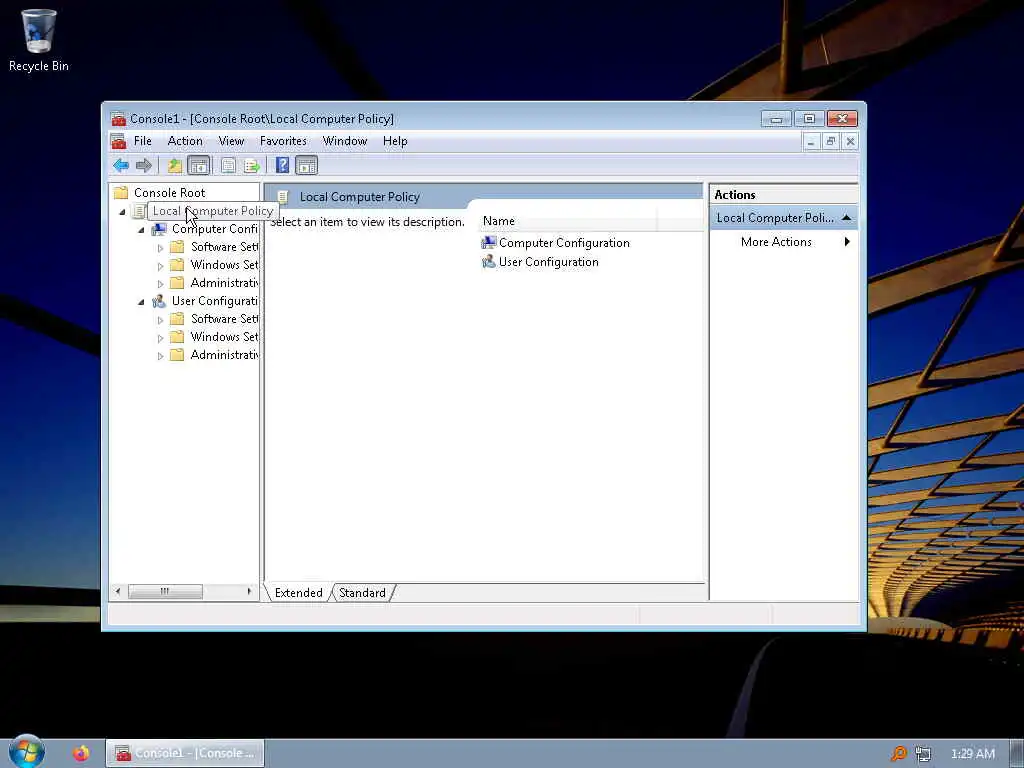
Task: Select Windows Settings under User Configuration
Action: click(x=224, y=337)
